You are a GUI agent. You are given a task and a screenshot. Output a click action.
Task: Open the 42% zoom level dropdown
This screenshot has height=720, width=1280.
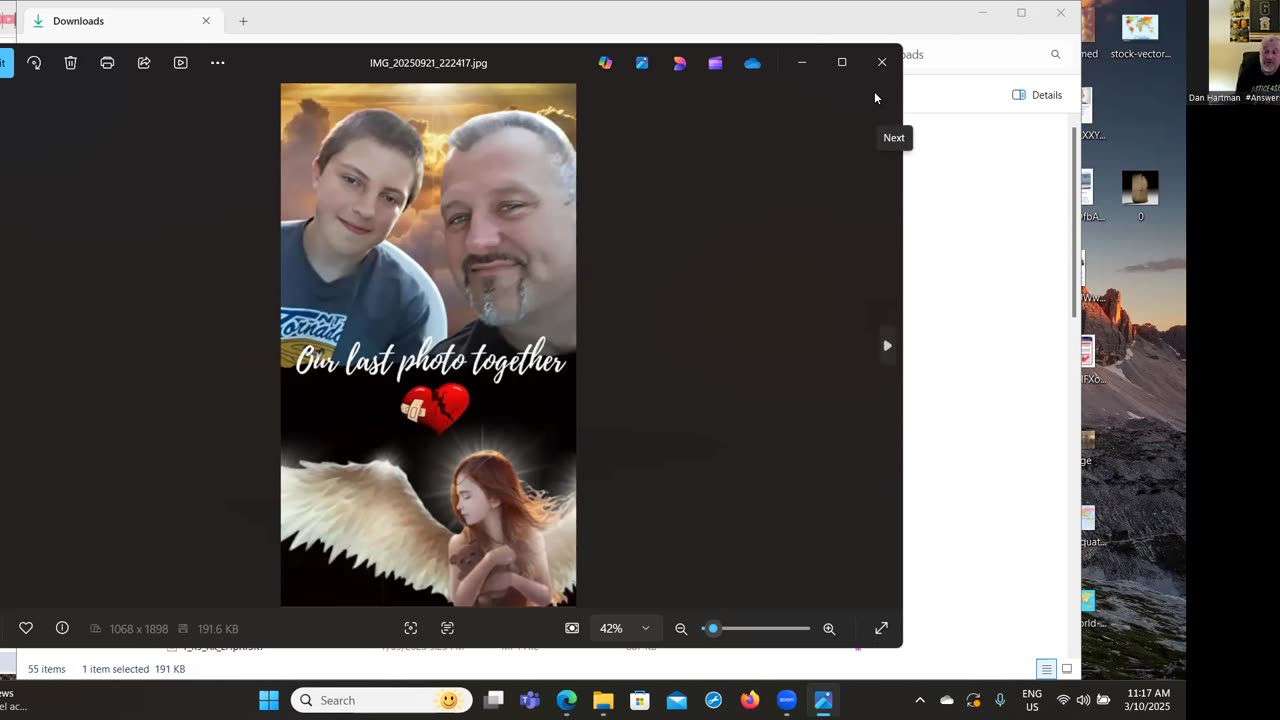tap(625, 628)
